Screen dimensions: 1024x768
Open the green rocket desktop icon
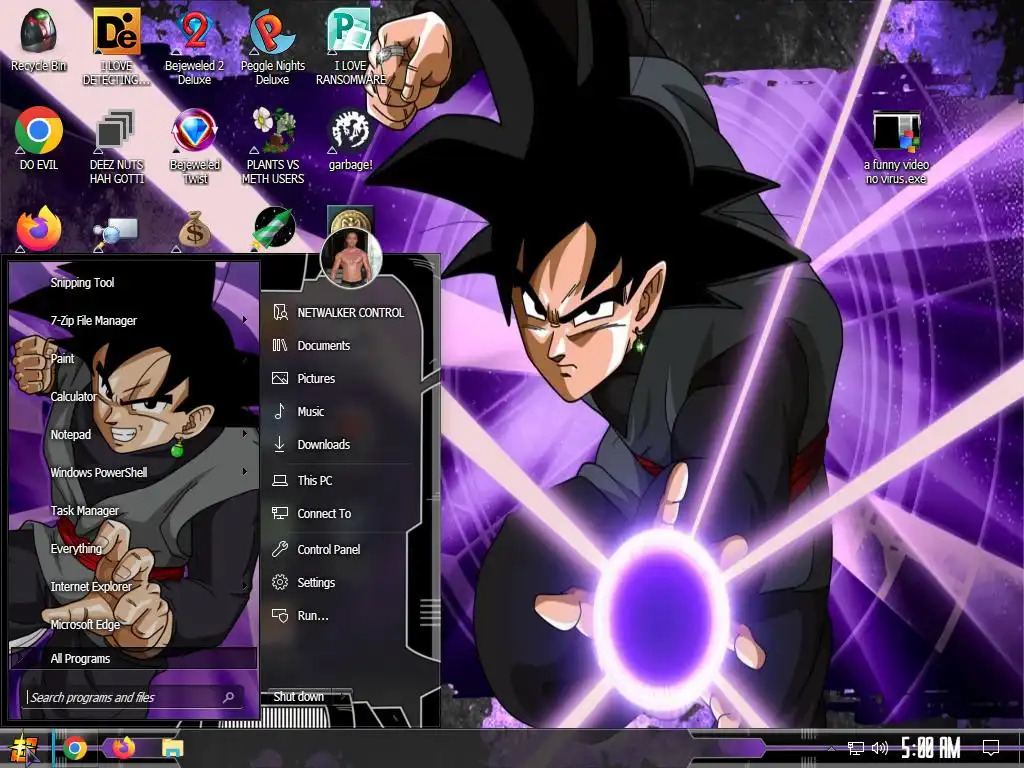(x=274, y=228)
